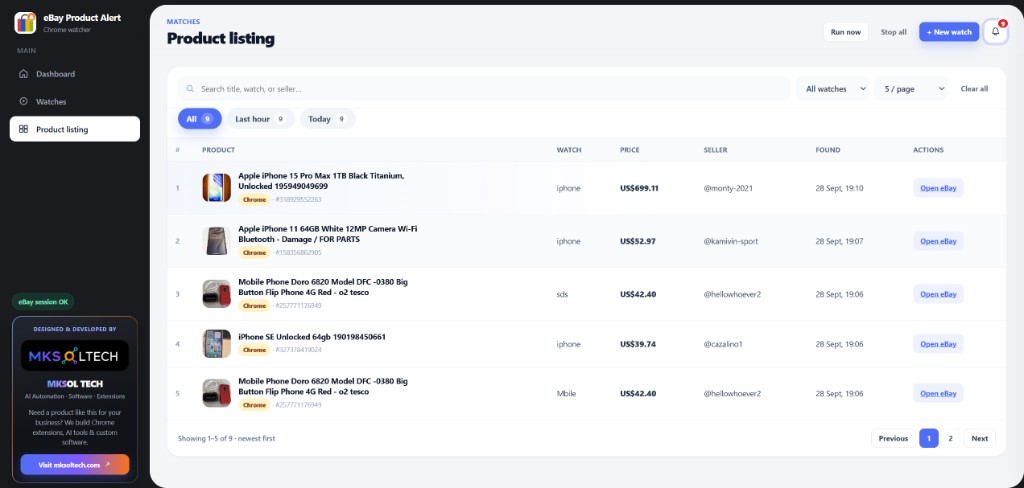Click the Product listing grid icon
The image size is (1024, 488).
tap(24, 129)
